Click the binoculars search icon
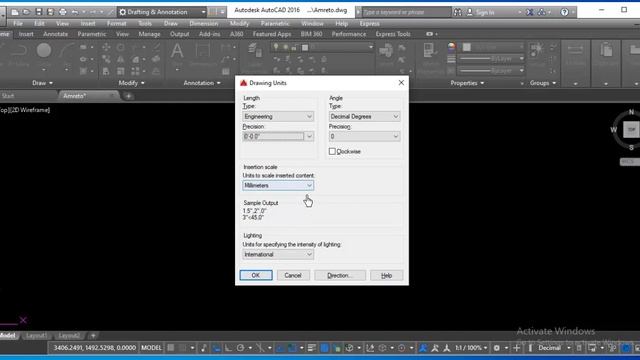The image size is (640, 360). tap(458, 12)
